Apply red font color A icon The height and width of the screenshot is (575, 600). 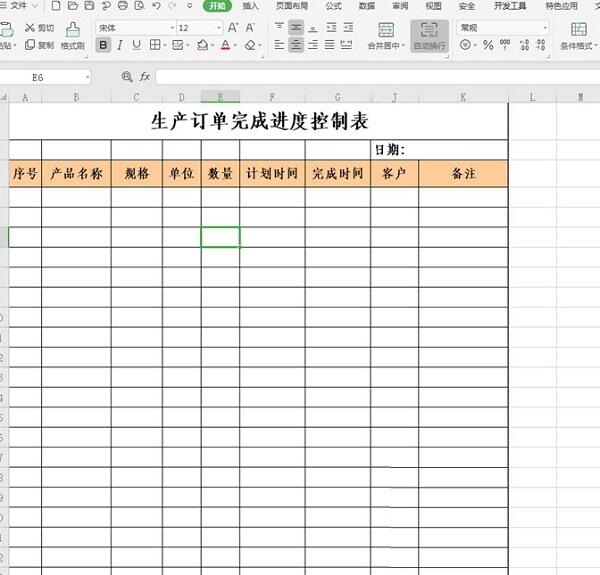226,45
